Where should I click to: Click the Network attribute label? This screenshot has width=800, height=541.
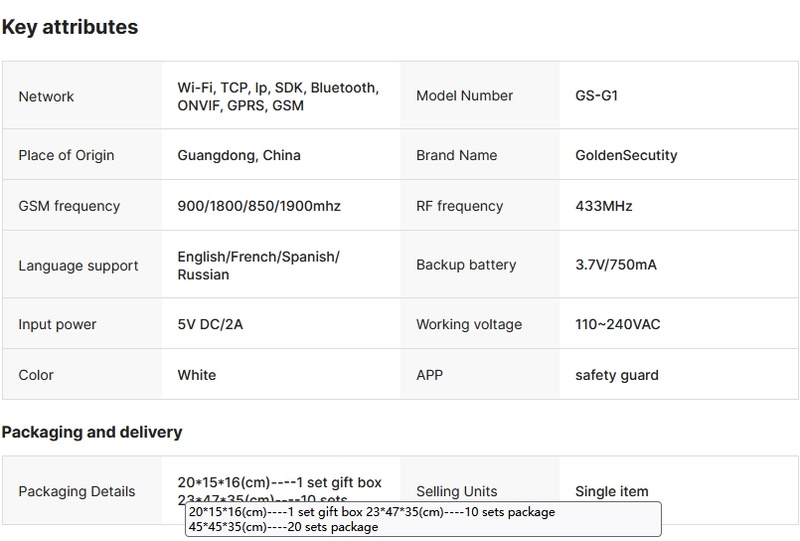pyautogui.click(x=46, y=97)
